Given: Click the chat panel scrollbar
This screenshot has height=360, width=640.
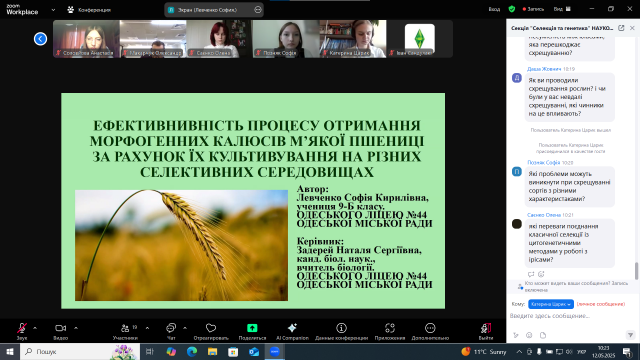Looking at the screenshot, I should pos(636,271).
